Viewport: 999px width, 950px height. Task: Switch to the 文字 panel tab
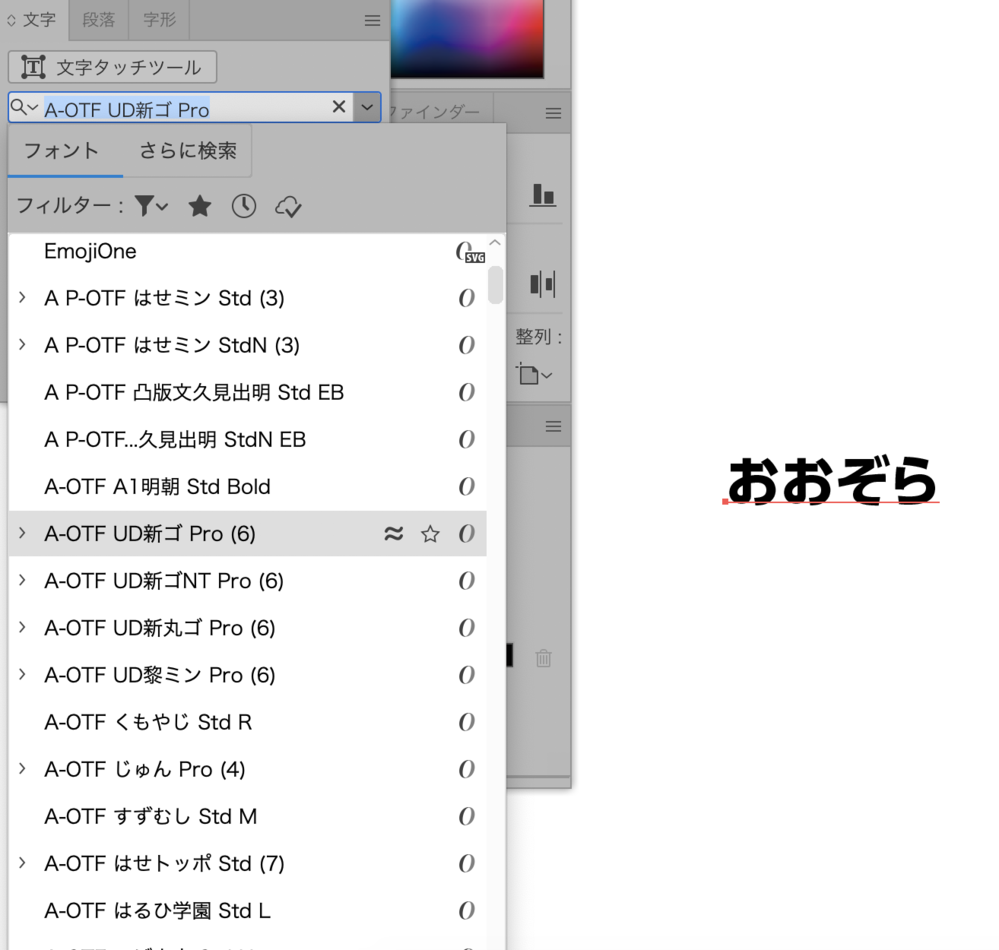[40, 20]
